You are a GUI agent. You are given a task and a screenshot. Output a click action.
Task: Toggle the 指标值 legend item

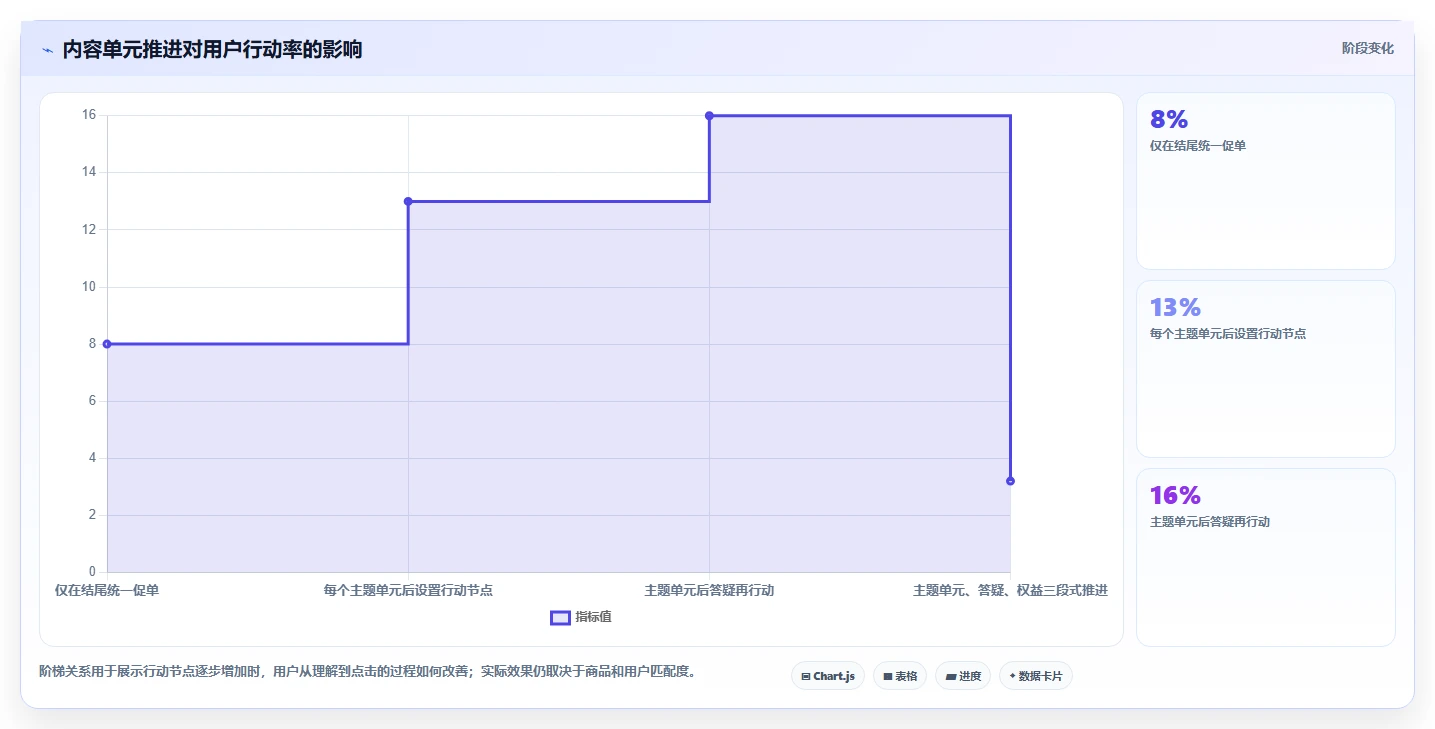pyautogui.click(x=581, y=617)
